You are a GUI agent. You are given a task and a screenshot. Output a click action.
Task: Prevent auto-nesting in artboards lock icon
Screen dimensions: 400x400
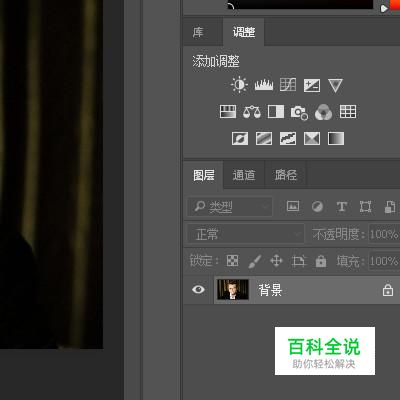pyautogui.click(x=298, y=261)
